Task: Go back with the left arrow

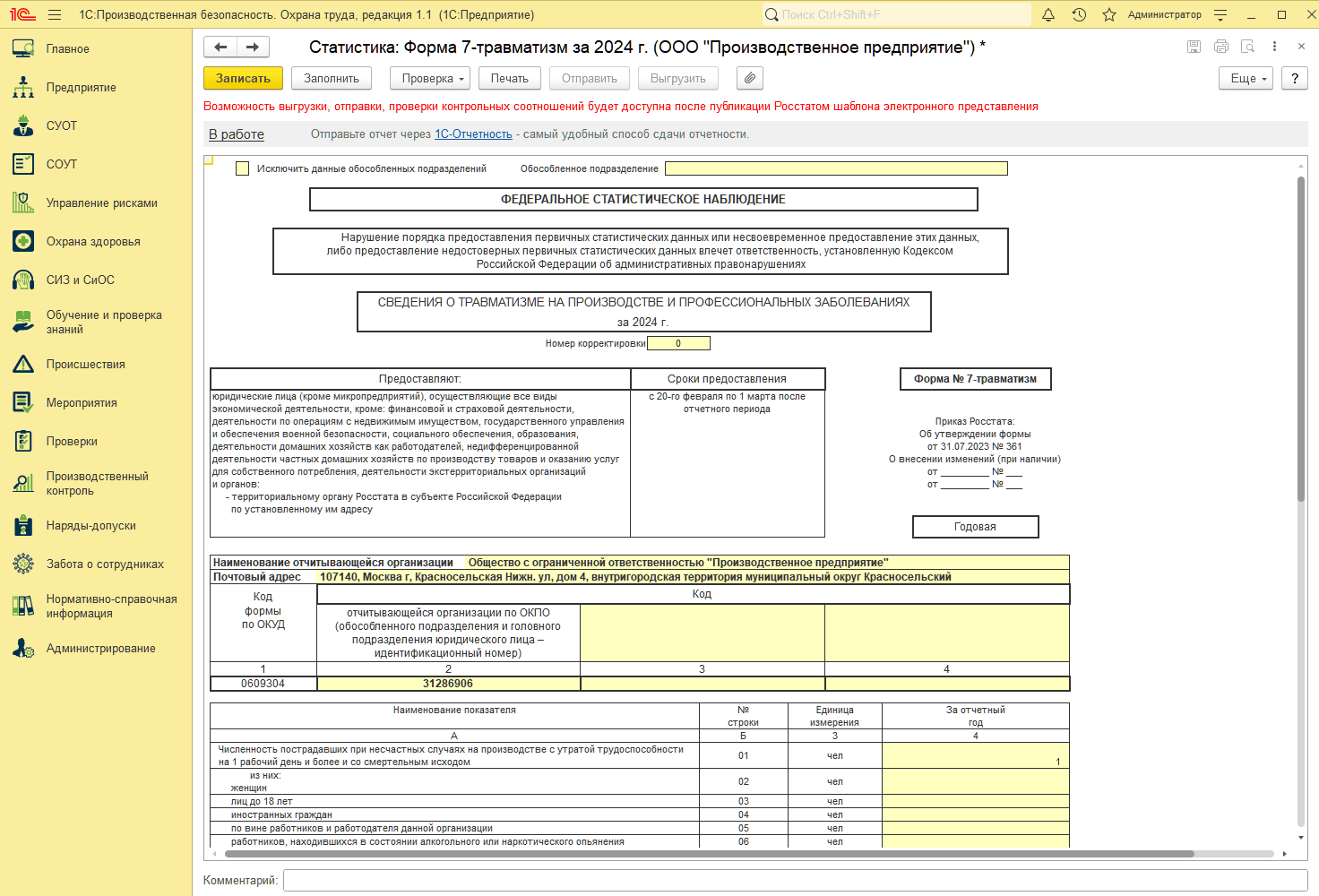Action: pyautogui.click(x=220, y=47)
